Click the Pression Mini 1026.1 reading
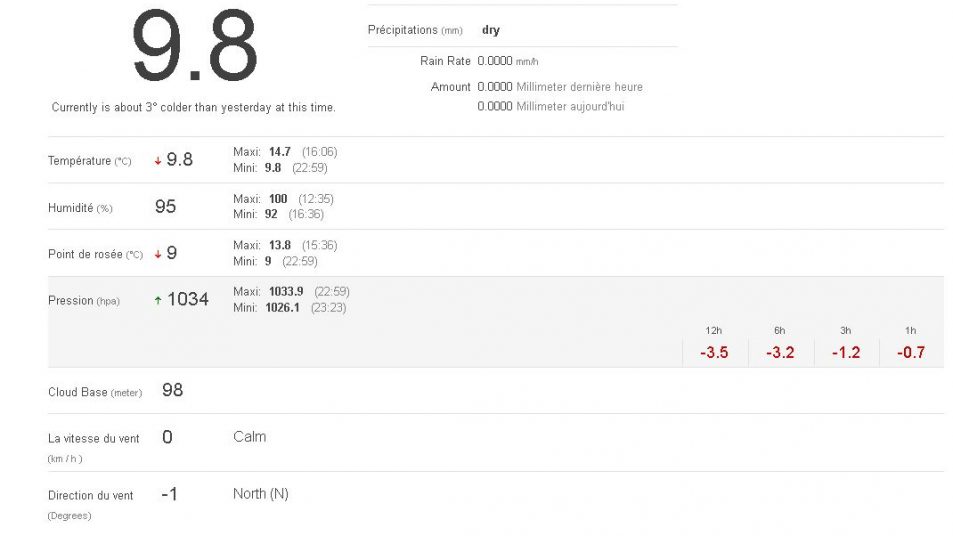This screenshot has height=536, width=953. click(283, 308)
